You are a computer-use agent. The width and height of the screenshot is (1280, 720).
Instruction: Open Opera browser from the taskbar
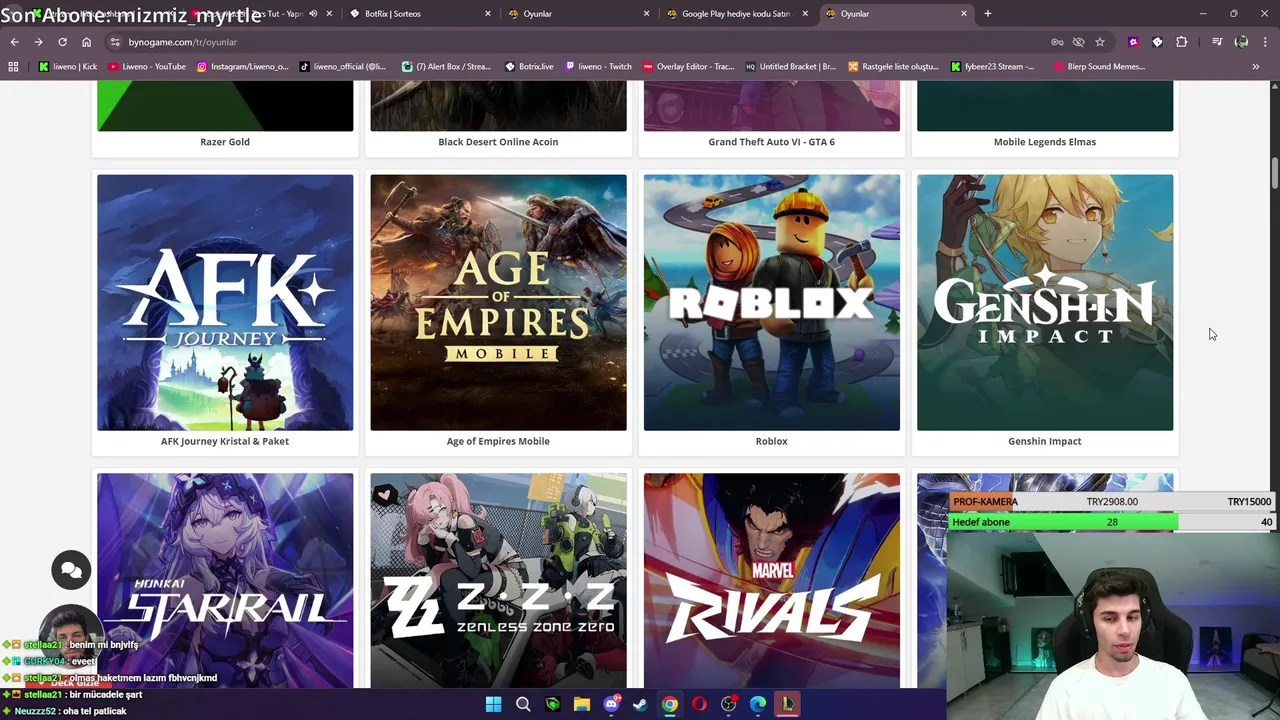pos(699,704)
